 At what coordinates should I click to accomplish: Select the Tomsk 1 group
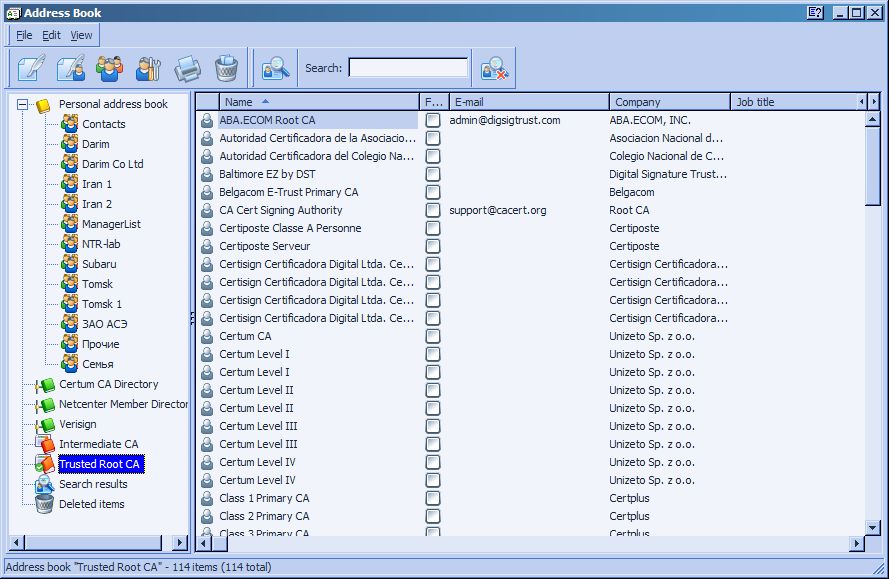pyautogui.click(x=102, y=304)
